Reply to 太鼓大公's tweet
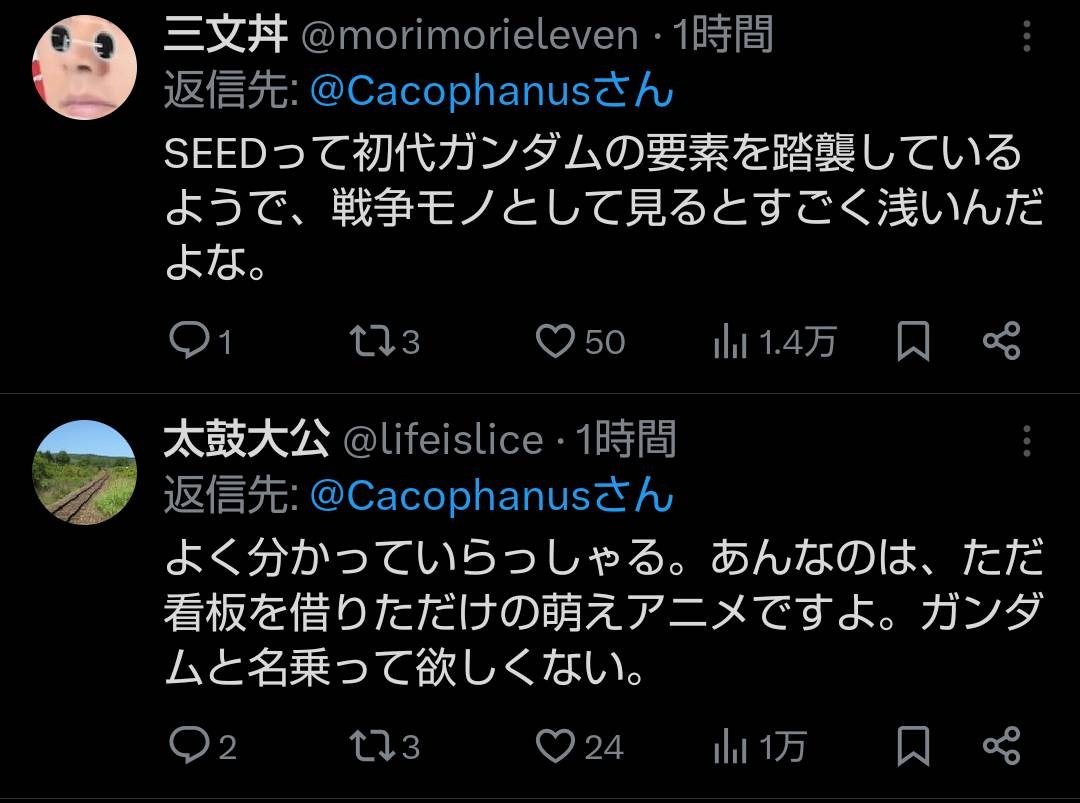This screenshot has height=803, width=1080. tap(187, 746)
